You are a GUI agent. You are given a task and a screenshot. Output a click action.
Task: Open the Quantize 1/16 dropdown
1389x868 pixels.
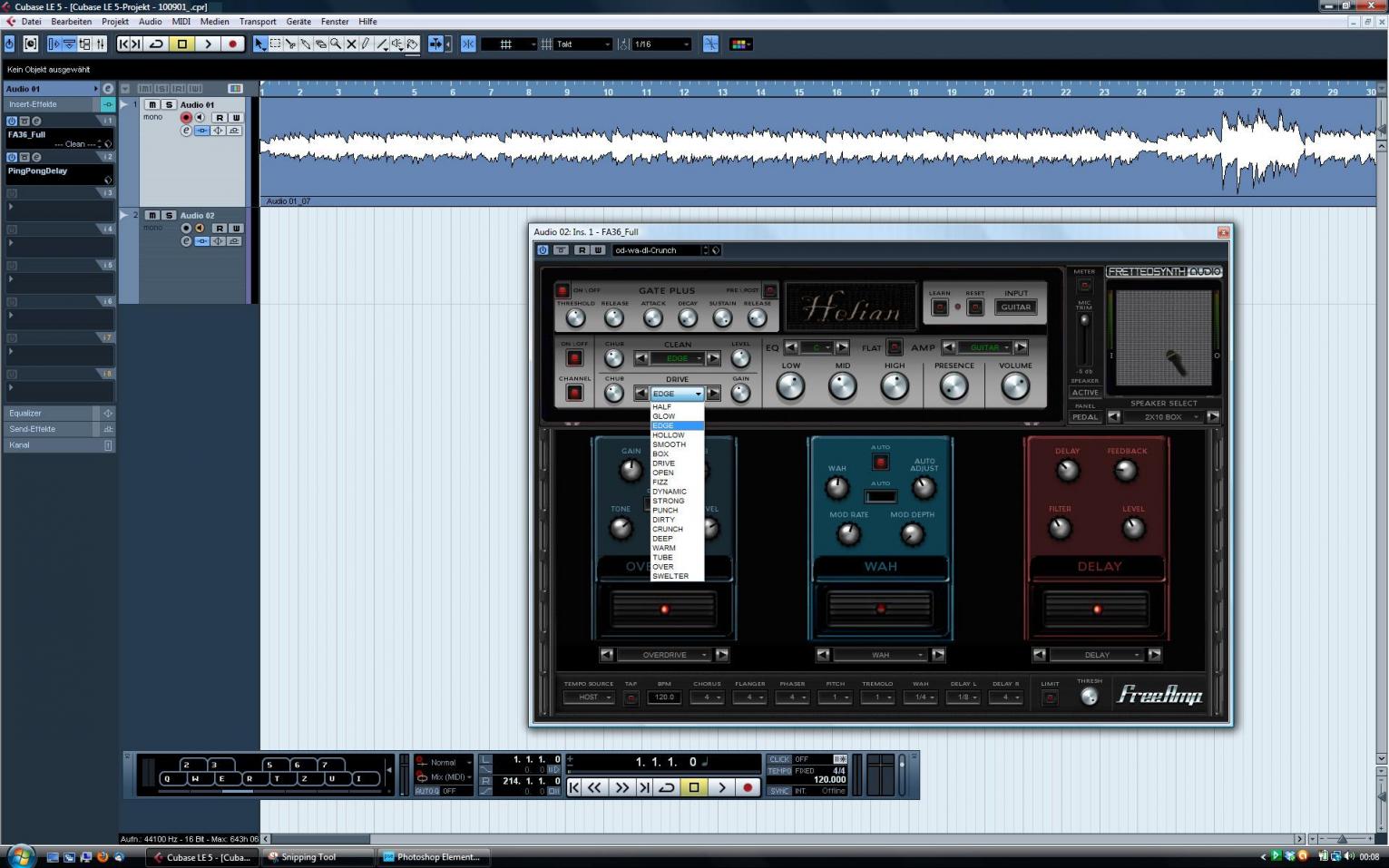661,44
